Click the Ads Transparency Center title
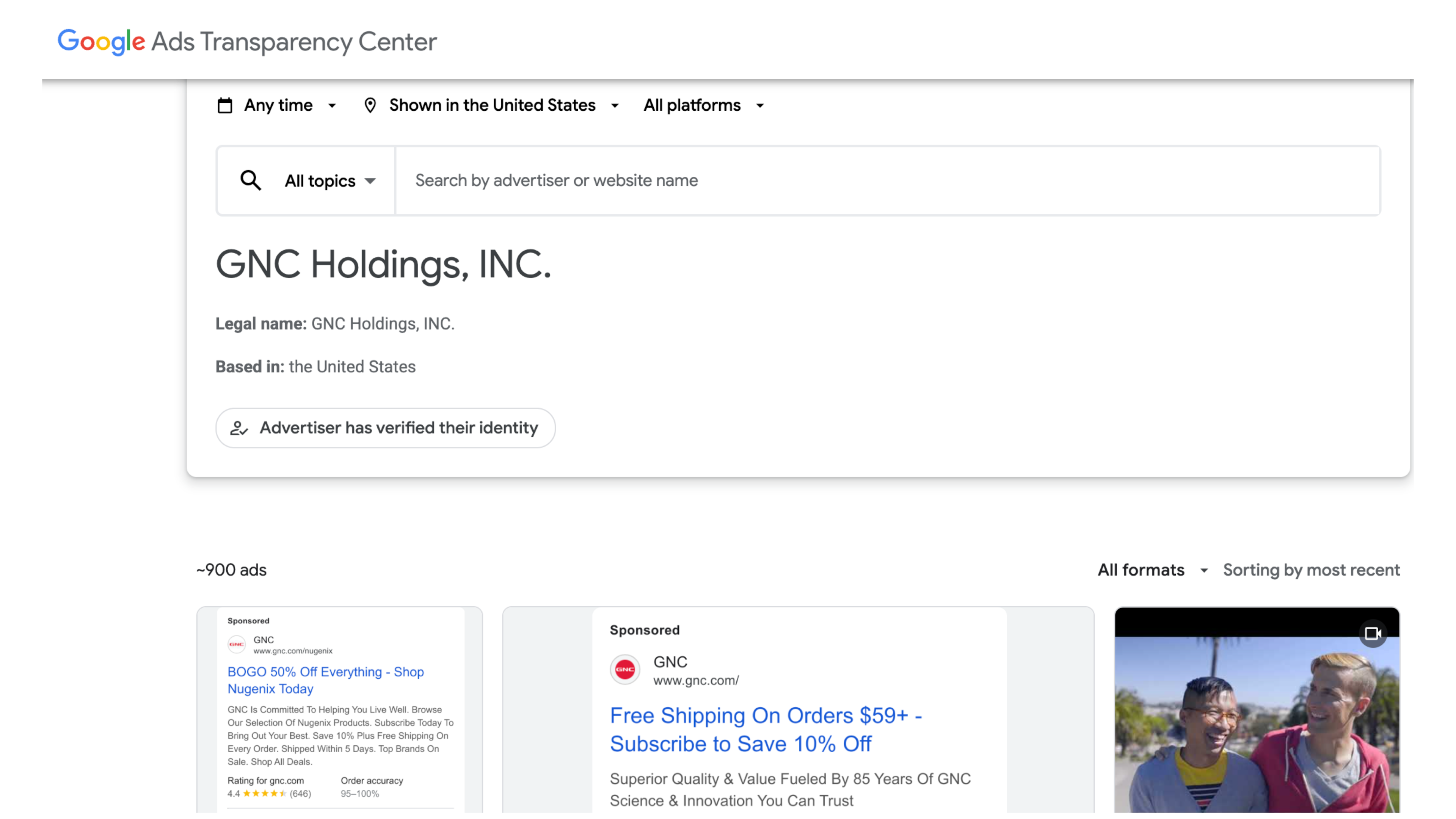Image resolution: width=1456 pixels, height=819 pixels. (294, 42)
